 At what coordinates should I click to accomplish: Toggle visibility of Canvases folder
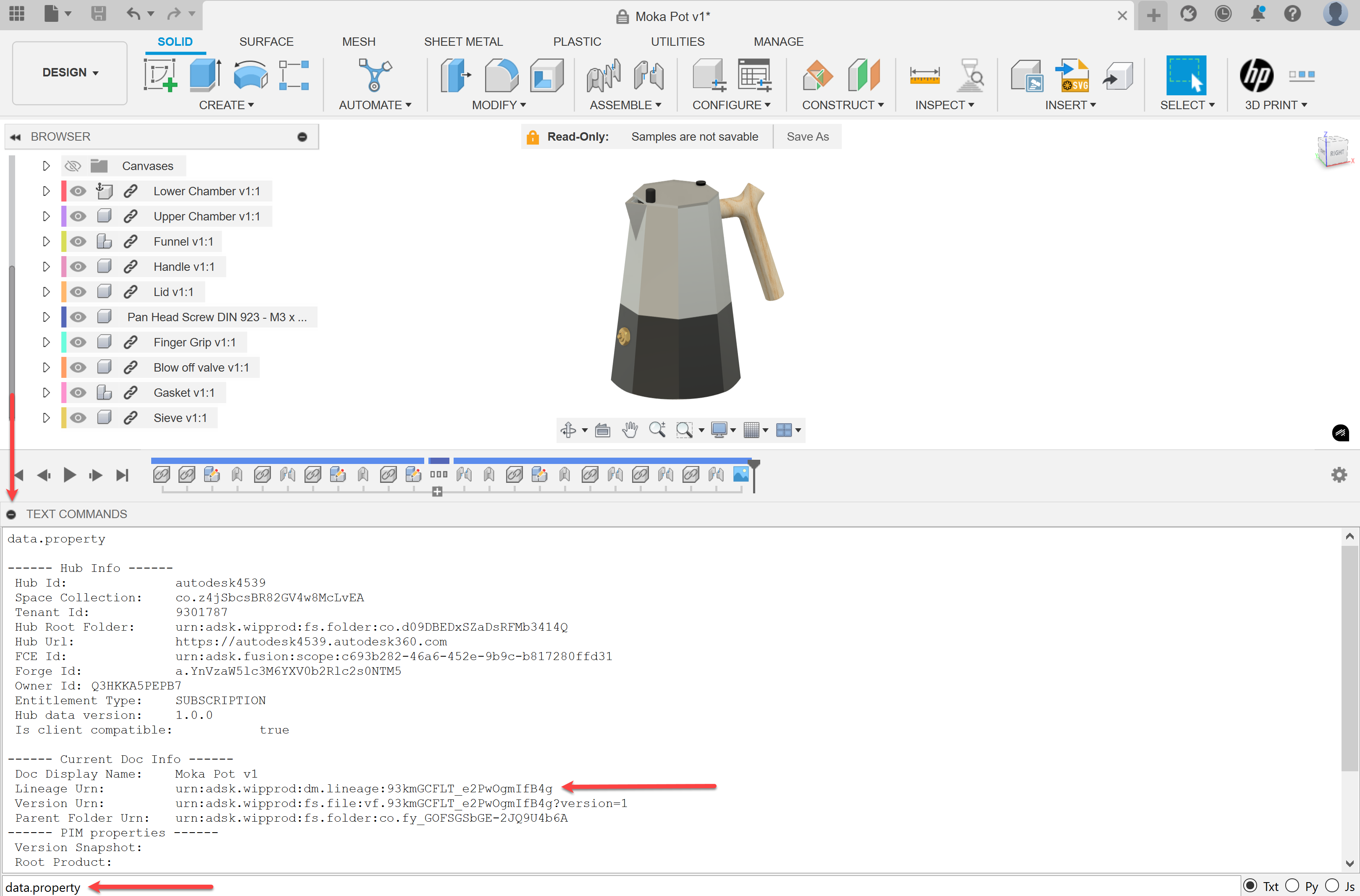[73, 166]
